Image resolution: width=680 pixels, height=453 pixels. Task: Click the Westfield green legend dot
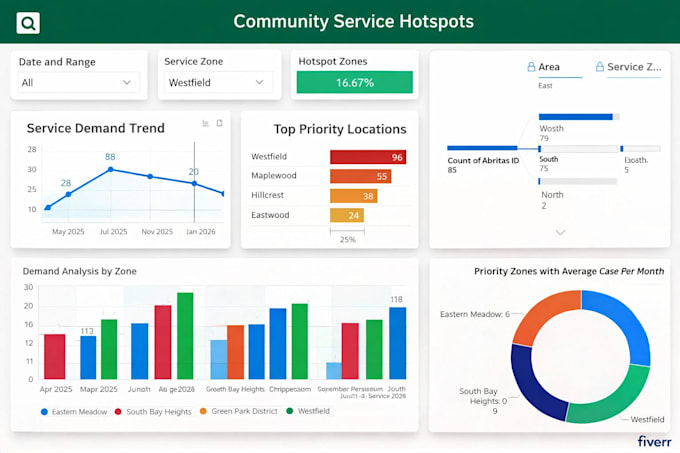click(290, 411)
